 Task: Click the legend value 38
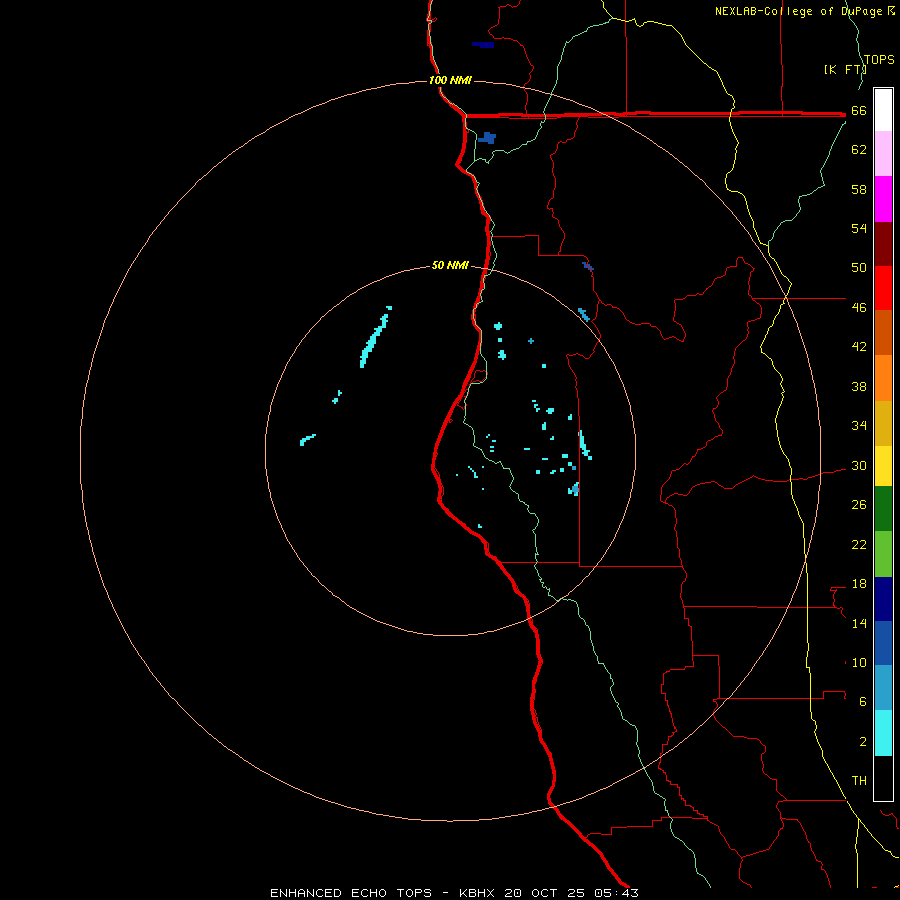(859, 387)
